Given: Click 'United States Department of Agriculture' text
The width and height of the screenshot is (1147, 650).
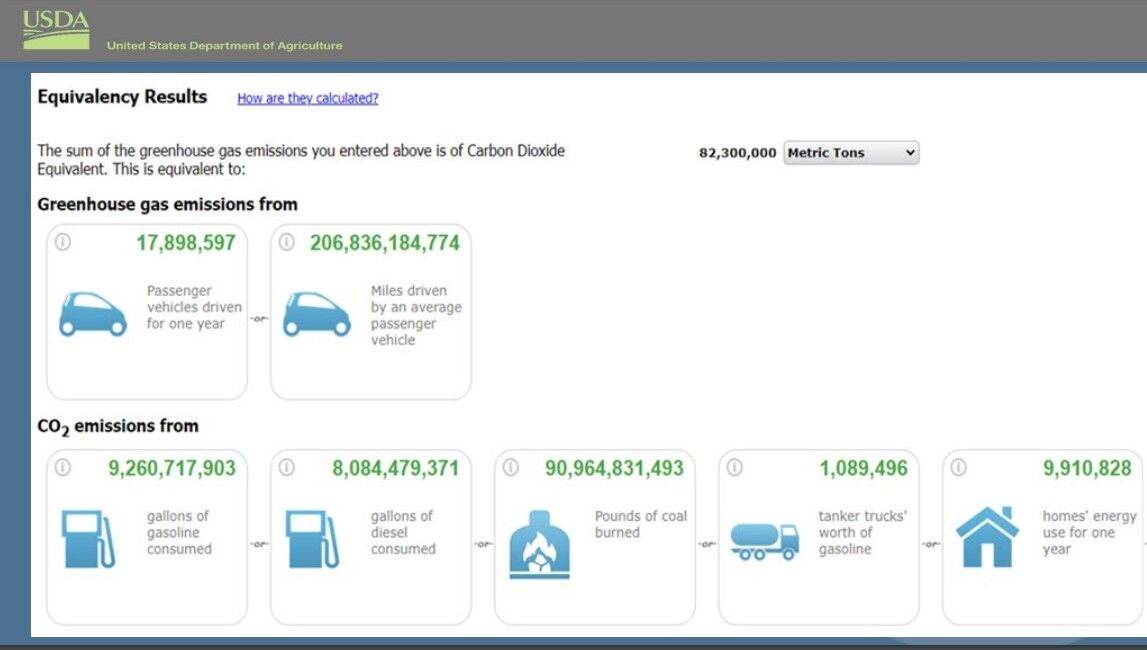Looking at the screenshot, I should (x=225, y=45).
